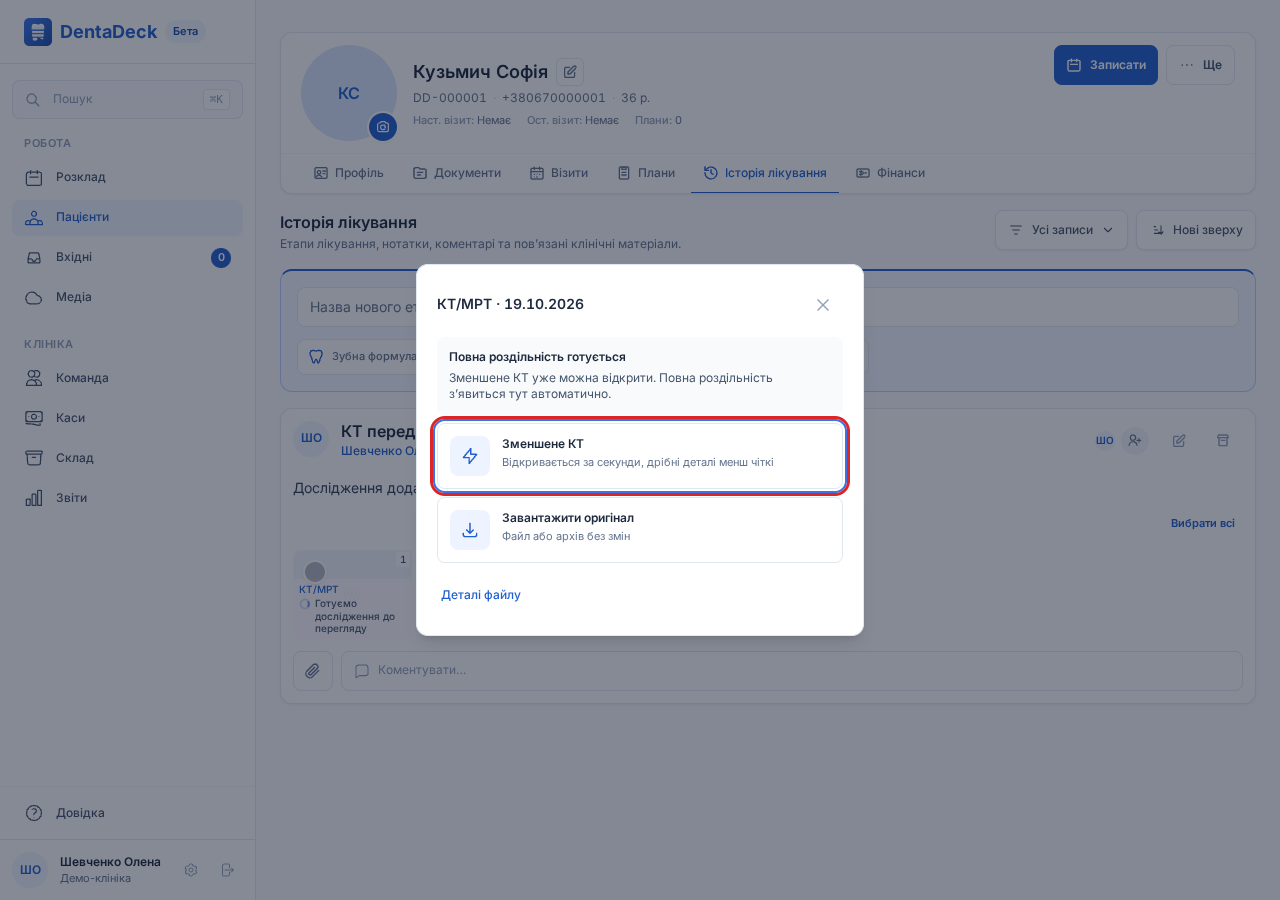The image size is (1280, 900).
Task: Edit the stage with pencil icon
Action: 1179,440
